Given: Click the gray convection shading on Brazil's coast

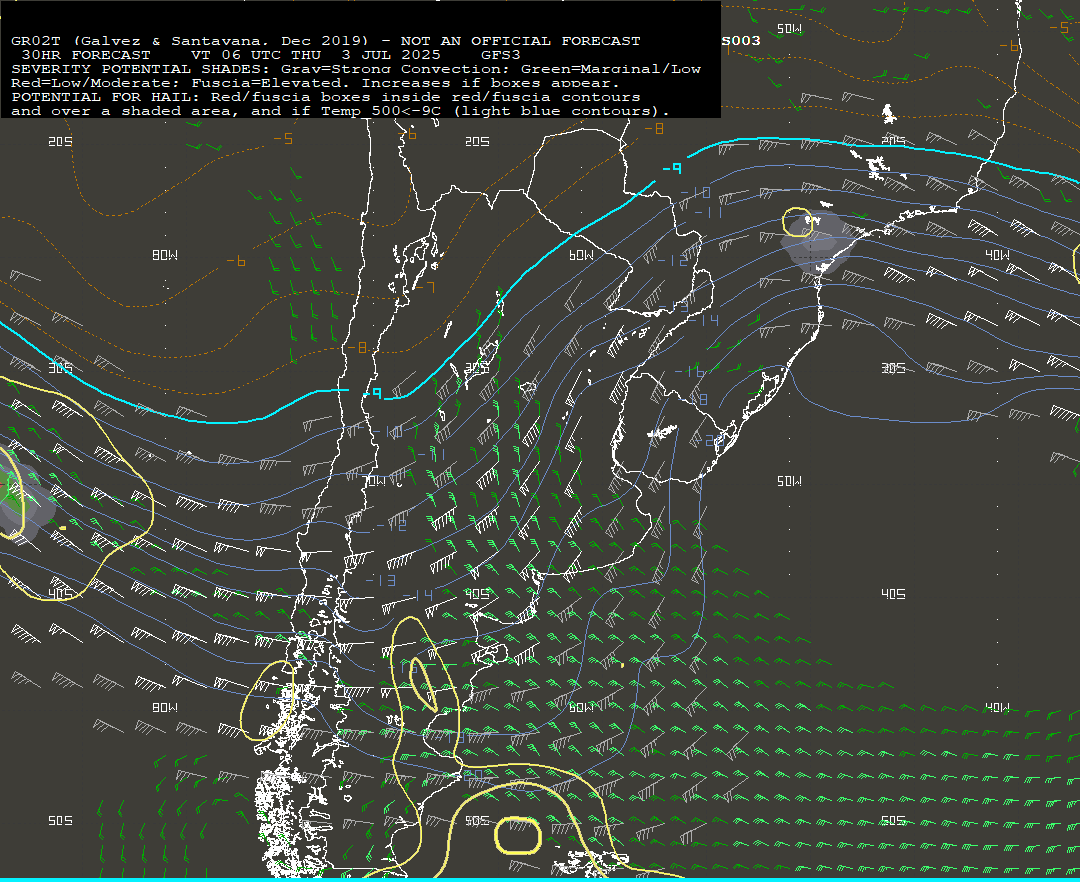Looking at the screenshot, I should (816, 242).
